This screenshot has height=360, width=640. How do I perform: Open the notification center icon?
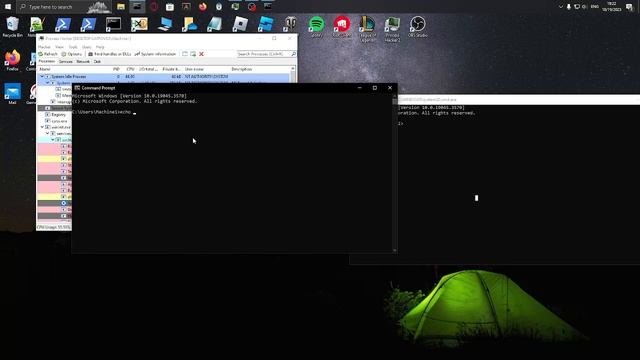tap(629, 7)
